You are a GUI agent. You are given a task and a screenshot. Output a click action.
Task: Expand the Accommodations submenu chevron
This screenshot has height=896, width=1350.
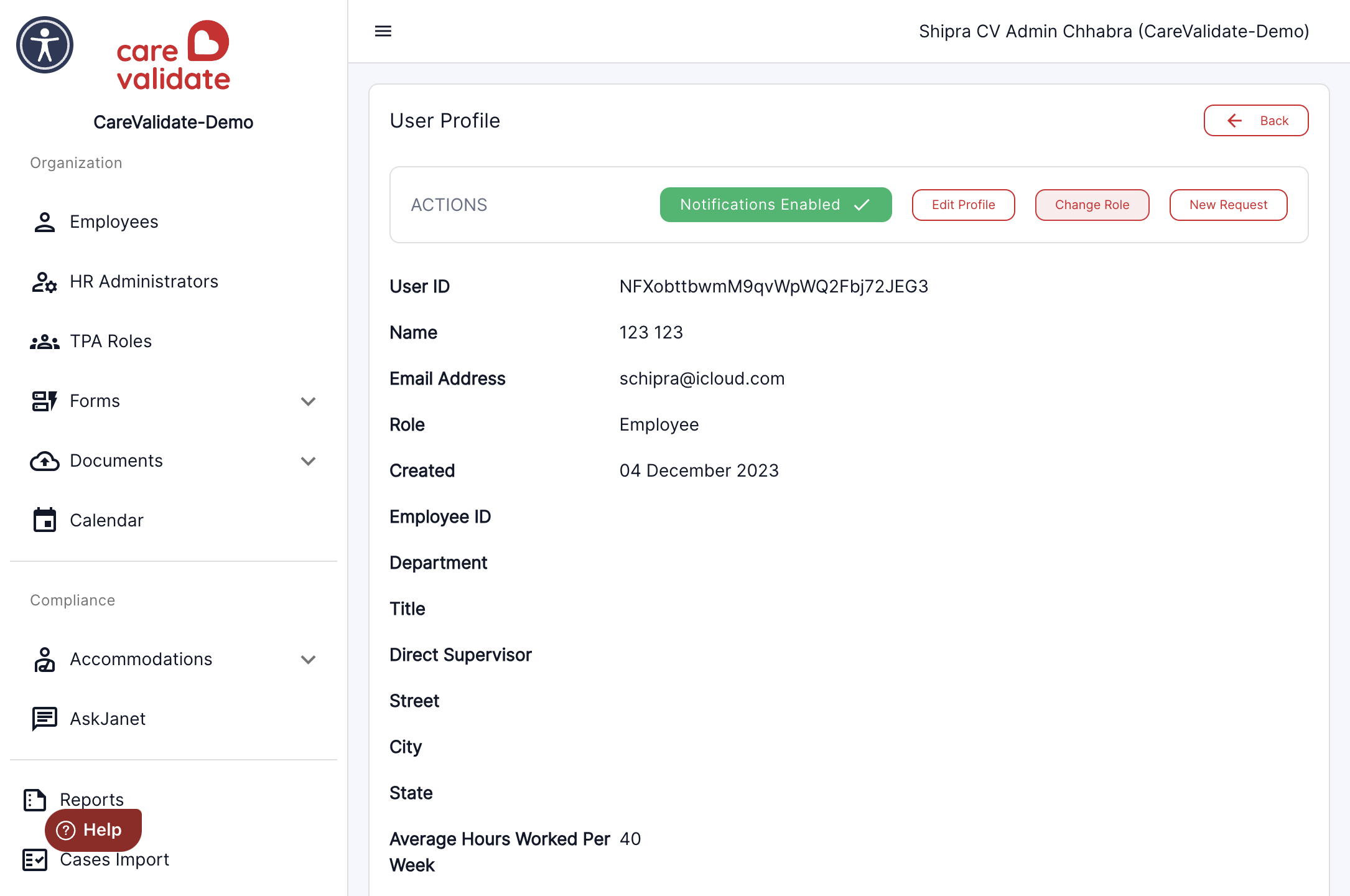(x=309, y=660)
